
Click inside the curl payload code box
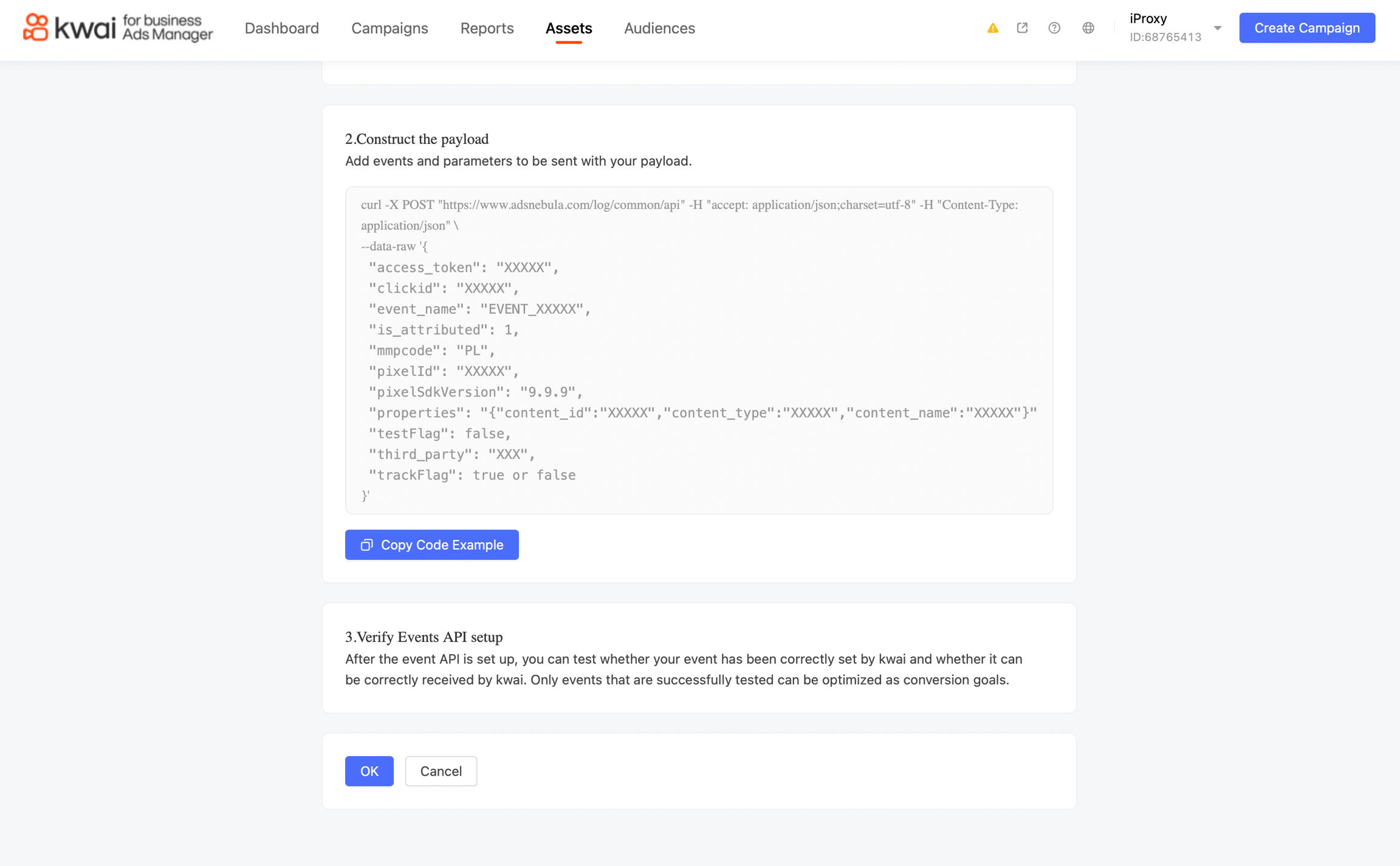pos(699,350)
